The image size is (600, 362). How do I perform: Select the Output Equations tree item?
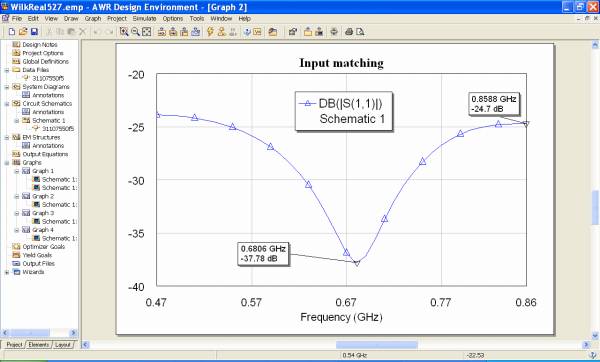click(x=45, y=154)
